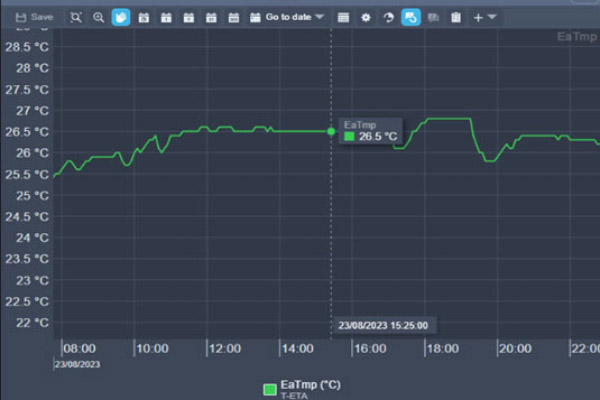Toggle the highlighted pan hand tool

click(121, 17)
